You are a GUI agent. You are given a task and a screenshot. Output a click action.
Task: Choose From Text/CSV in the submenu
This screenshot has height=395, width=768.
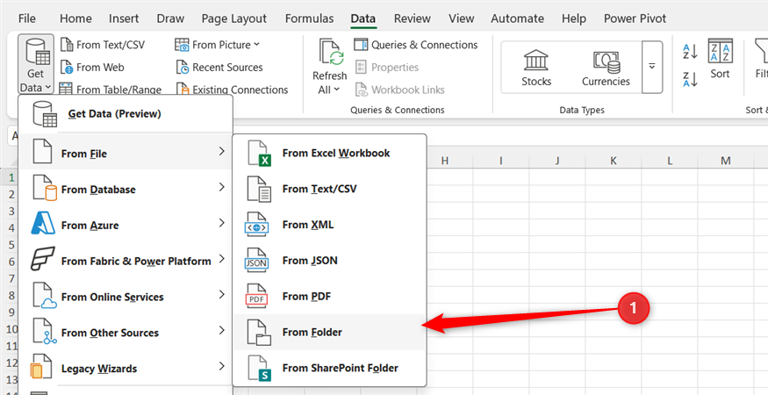pos(330,189)
